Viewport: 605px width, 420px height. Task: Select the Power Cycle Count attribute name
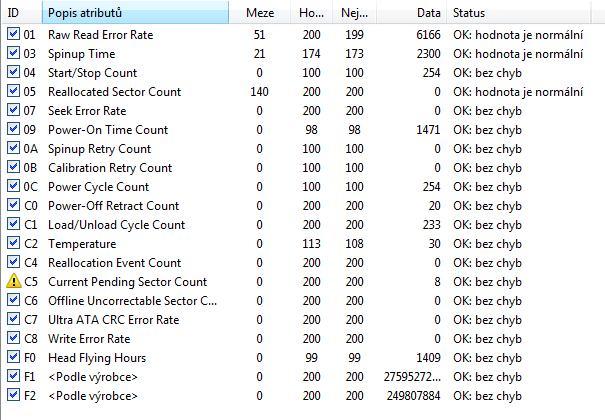coord(98,187)
